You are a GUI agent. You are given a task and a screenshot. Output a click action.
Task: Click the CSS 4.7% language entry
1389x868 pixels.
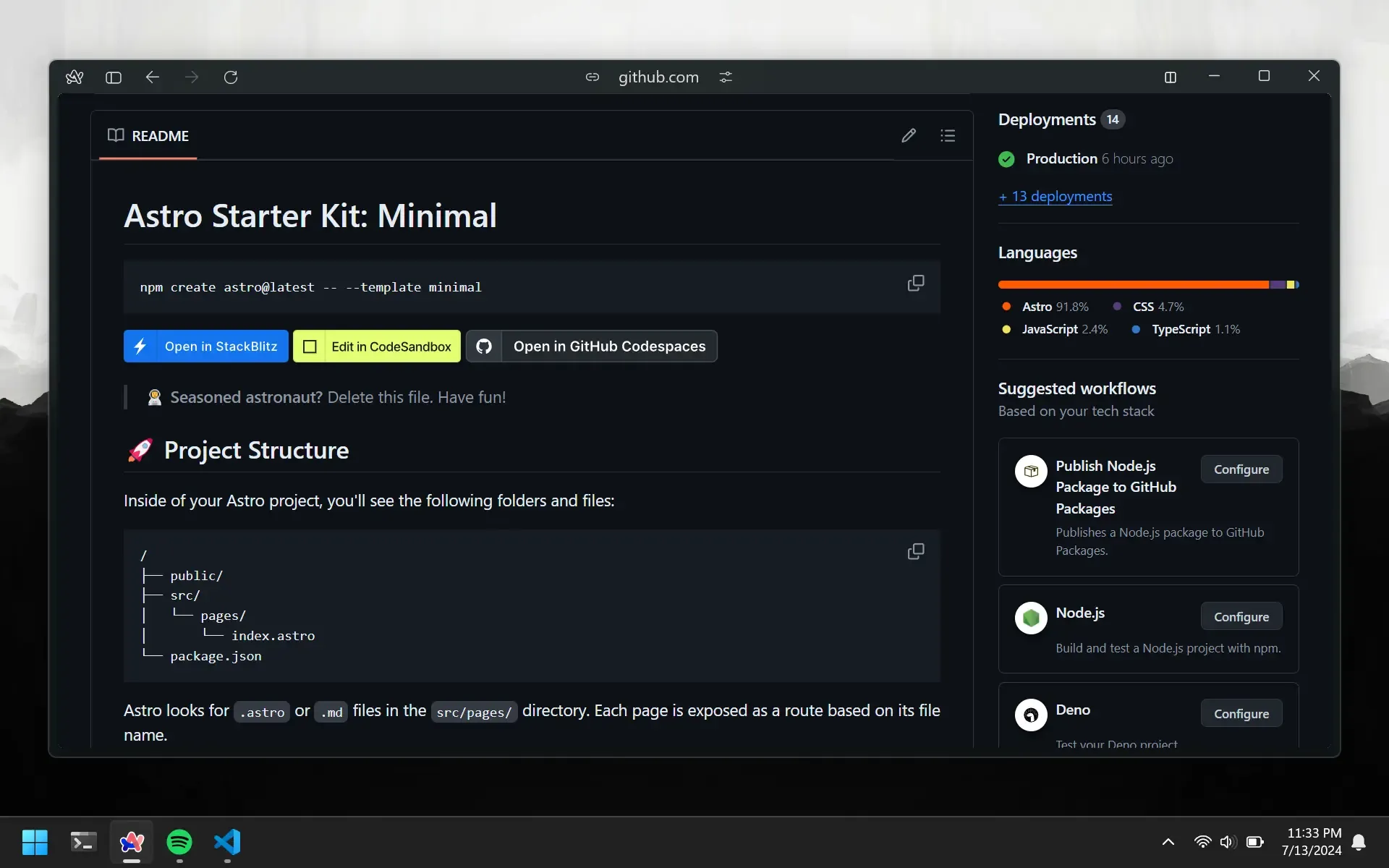(1149, 307)
